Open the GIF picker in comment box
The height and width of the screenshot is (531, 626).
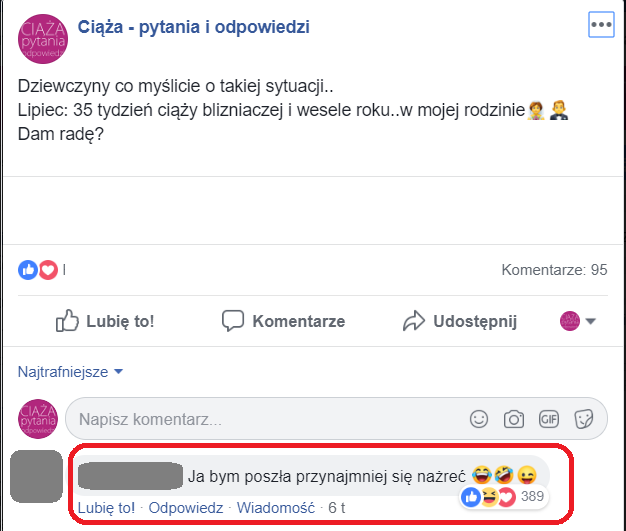click(x=549, y=419)
